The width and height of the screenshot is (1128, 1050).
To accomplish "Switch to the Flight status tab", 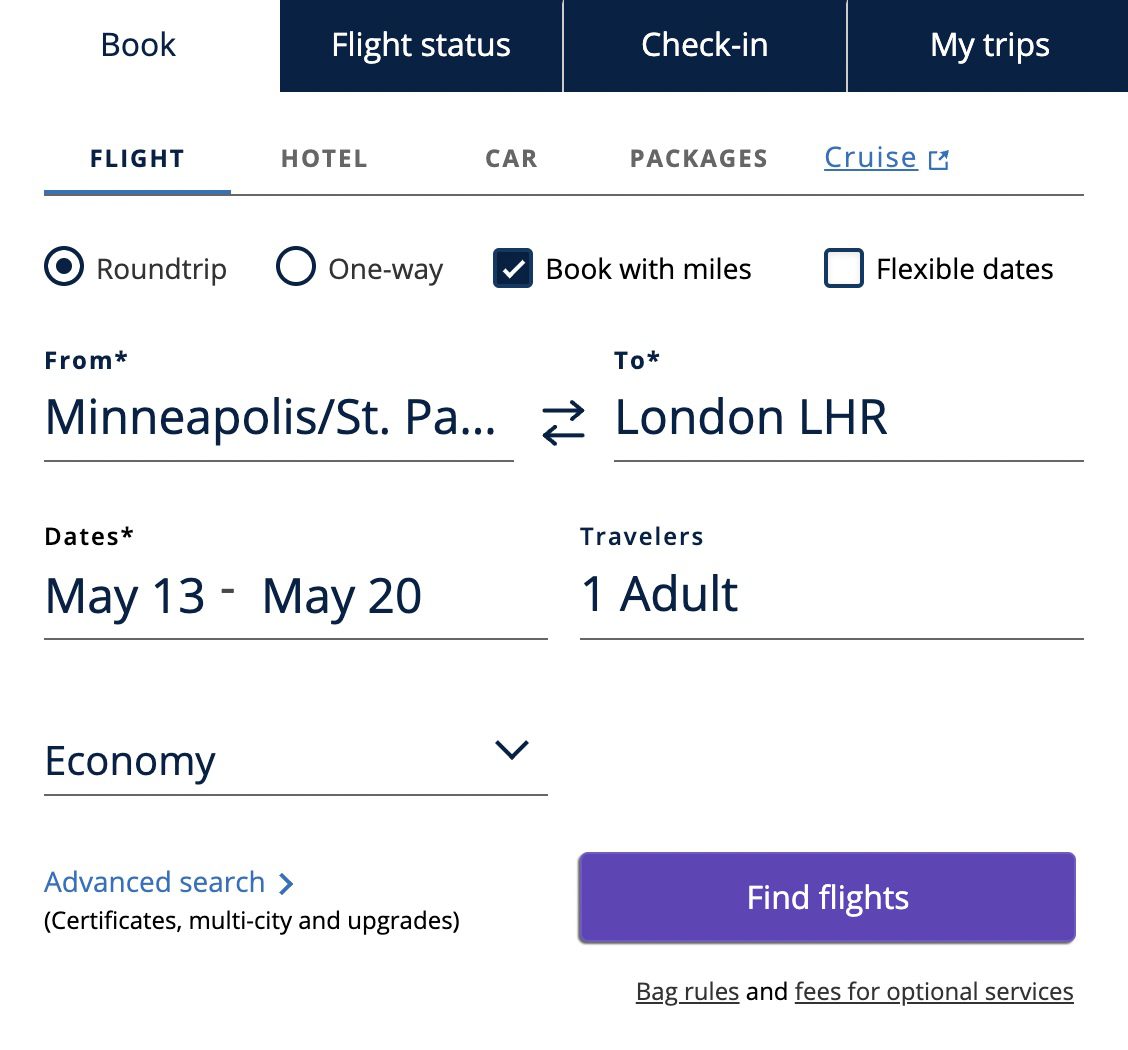I will [x=420, y=45].
